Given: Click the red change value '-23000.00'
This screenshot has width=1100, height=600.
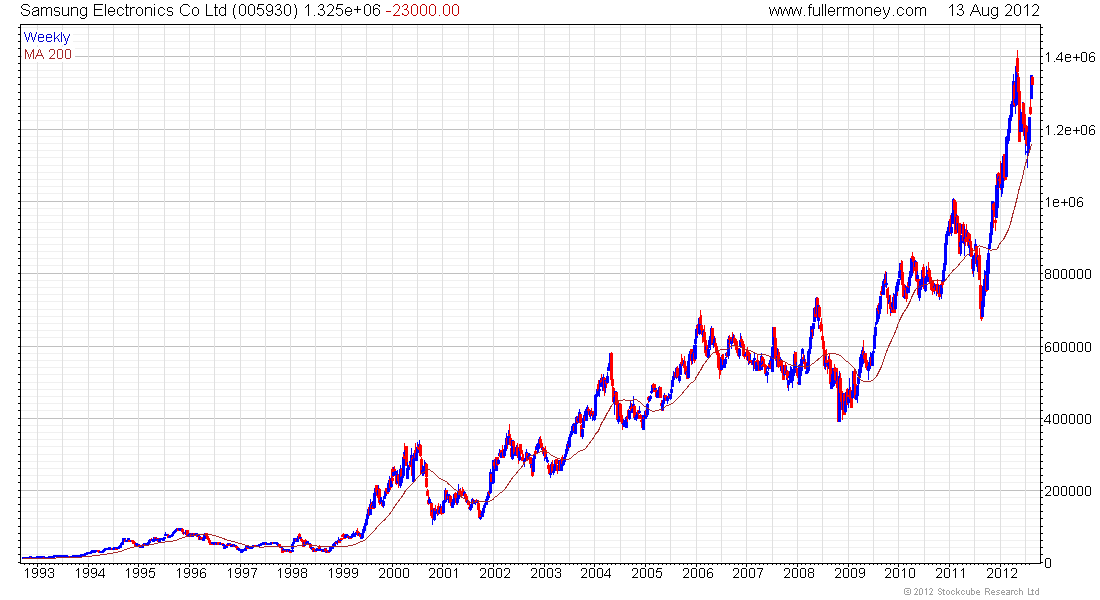Looking at the screenshot, I should (x=422, y=11).
